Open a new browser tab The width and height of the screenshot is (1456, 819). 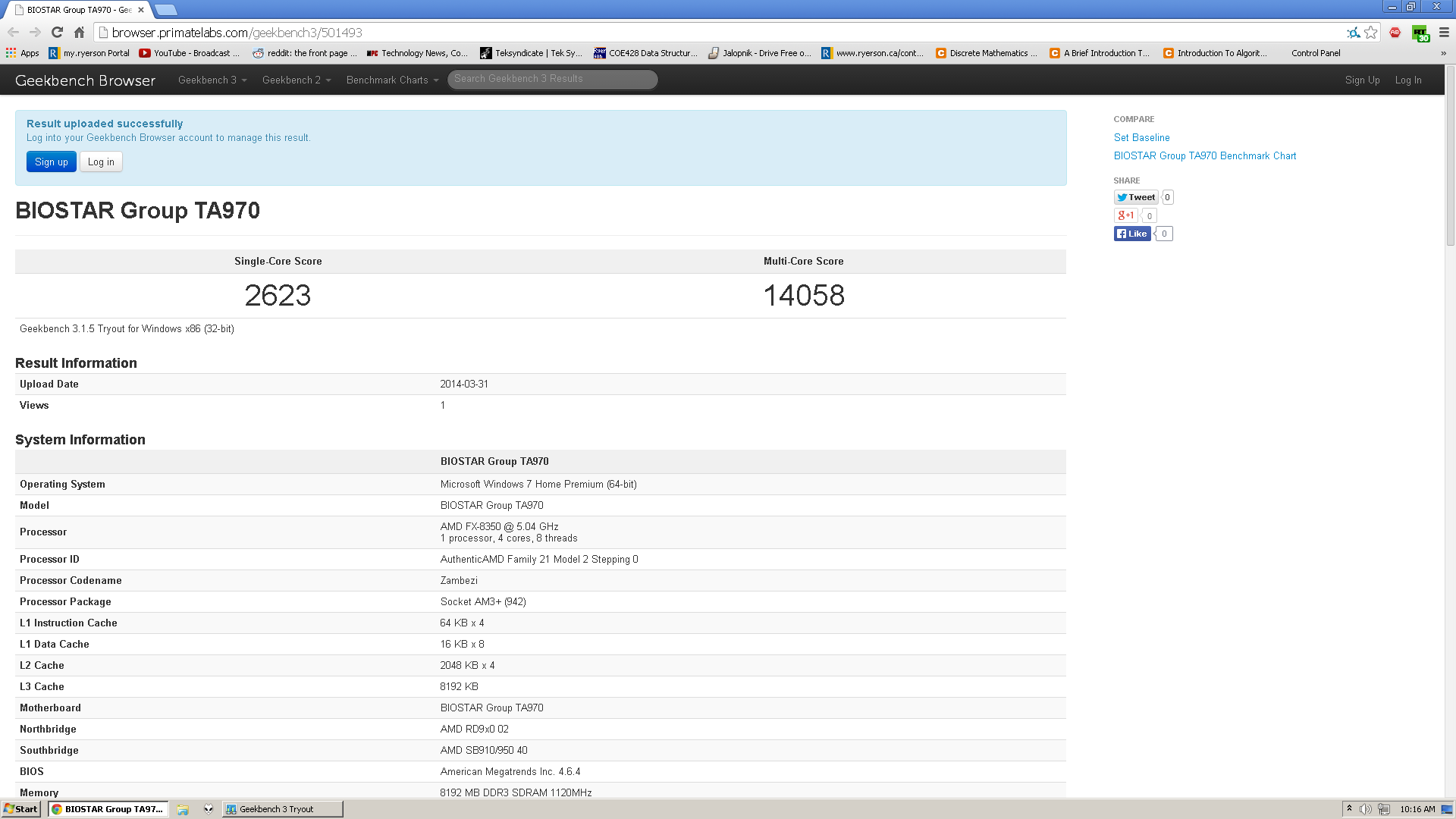coord(165,10)
